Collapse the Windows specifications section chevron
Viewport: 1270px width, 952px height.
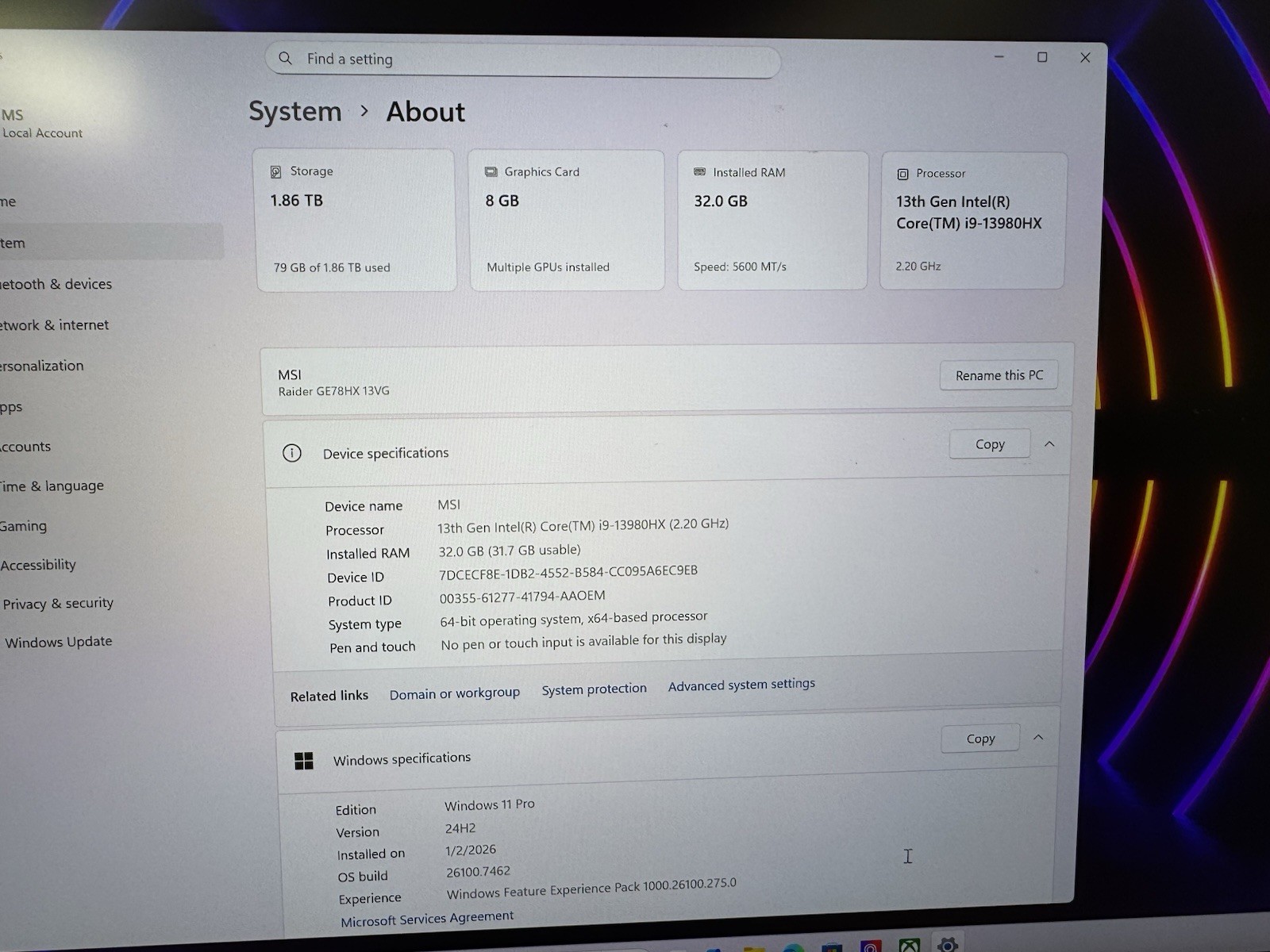pyautogui.click(x=1038, y=738)
